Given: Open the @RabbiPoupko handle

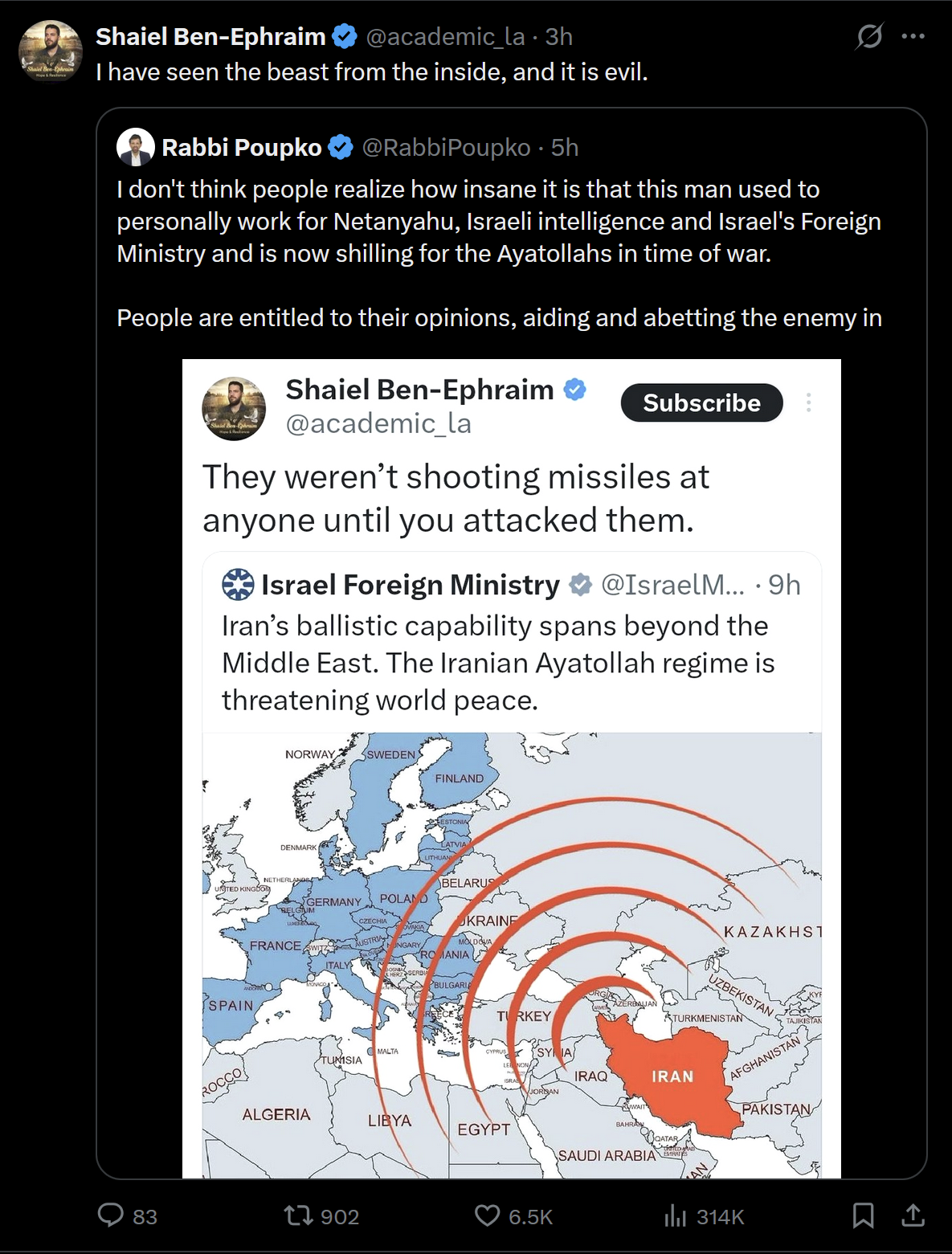Looking at the screenshot, I should pyautogui.click(x=446, y=147).
